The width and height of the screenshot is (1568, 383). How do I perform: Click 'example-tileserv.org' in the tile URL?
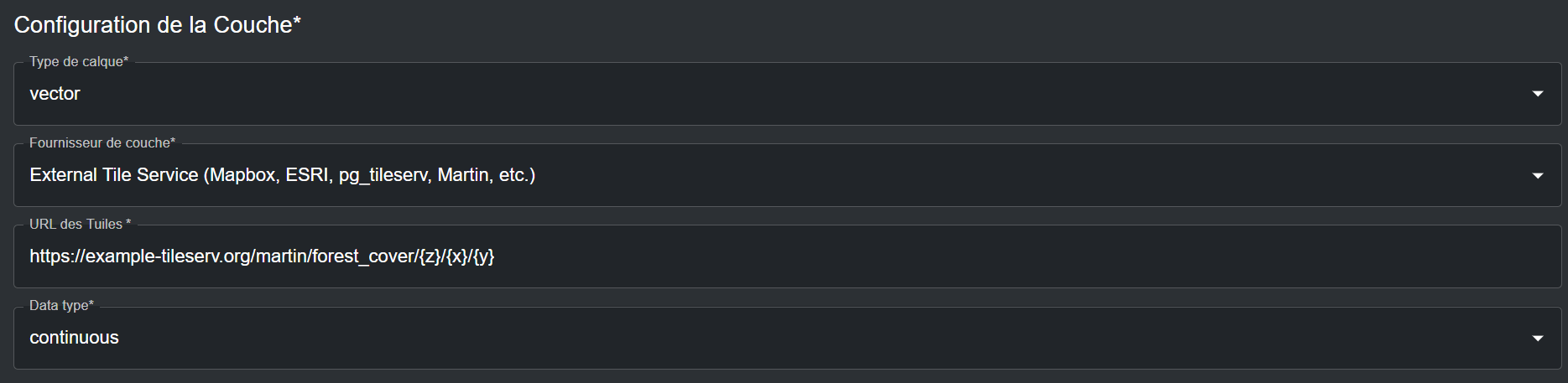[x=169, y=256]
